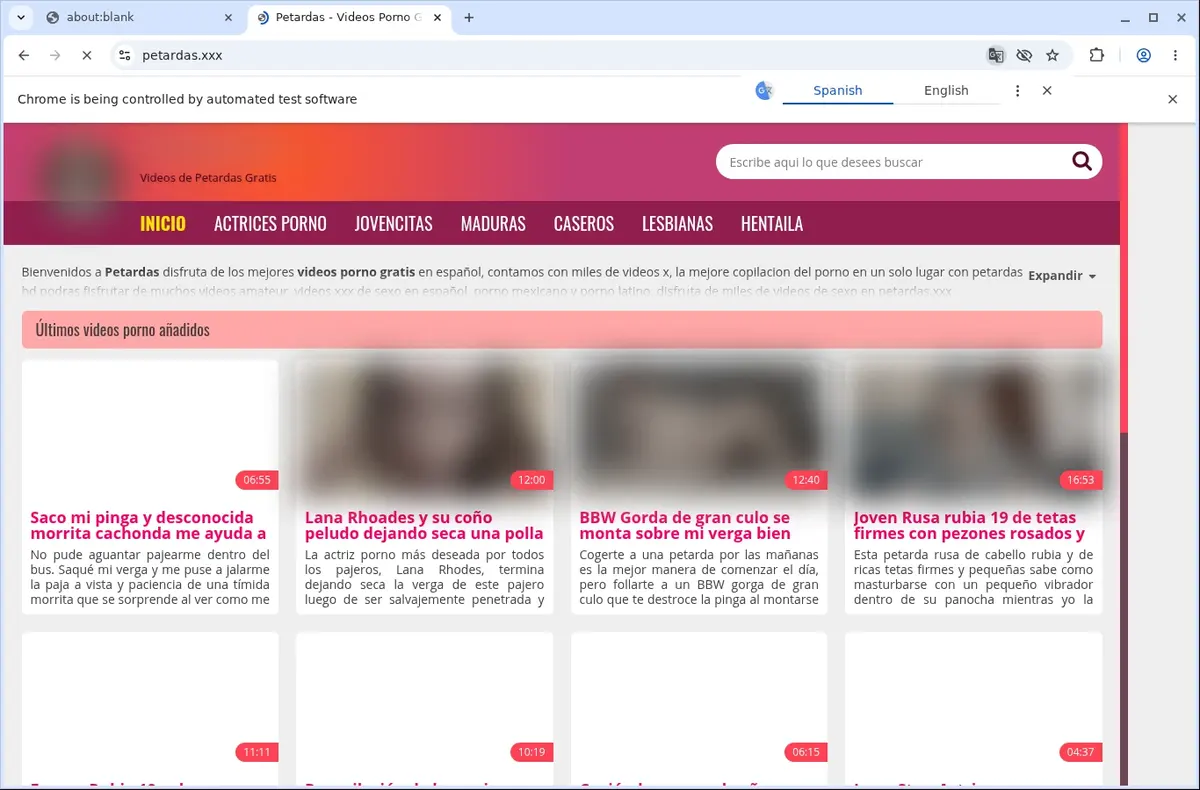1200x790 pixels.
Task: Select the Petardas browser tab
Action: pos(347,17)
